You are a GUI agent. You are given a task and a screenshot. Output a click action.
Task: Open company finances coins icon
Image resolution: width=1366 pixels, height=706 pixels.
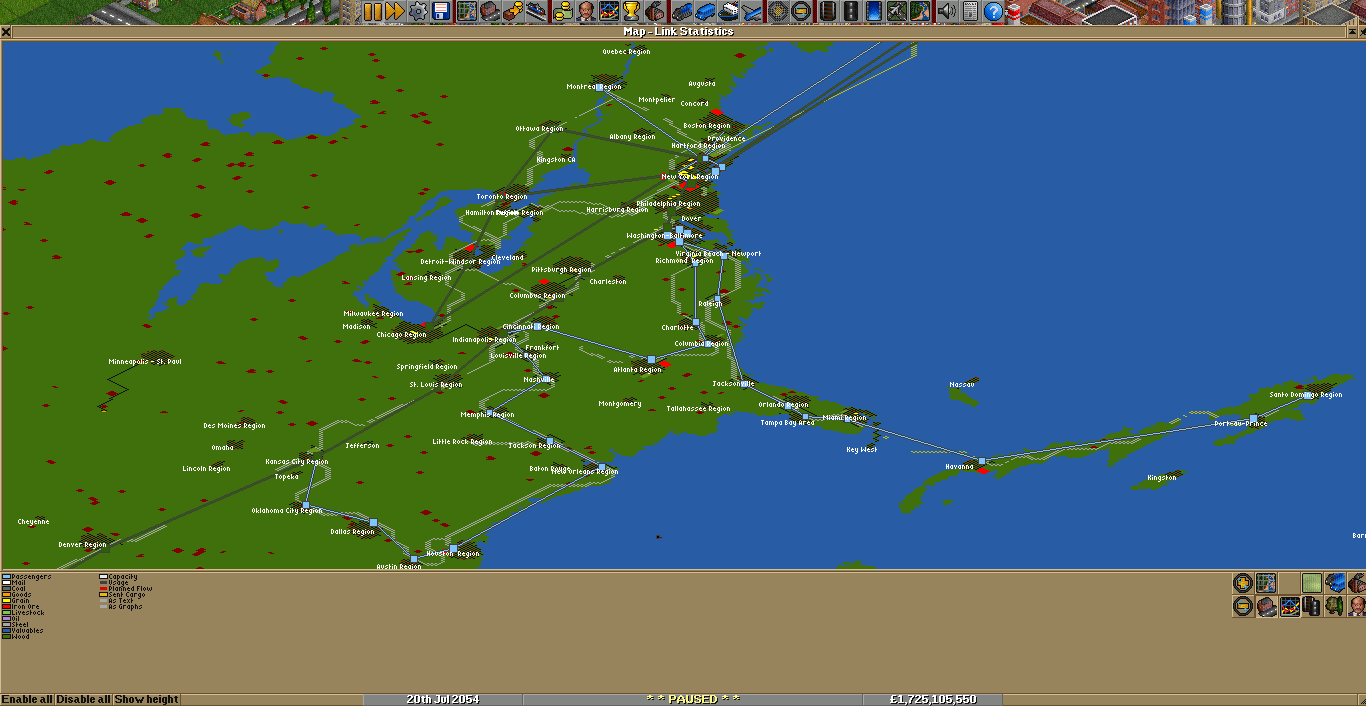pyautogui.click(x=562, y=11)
